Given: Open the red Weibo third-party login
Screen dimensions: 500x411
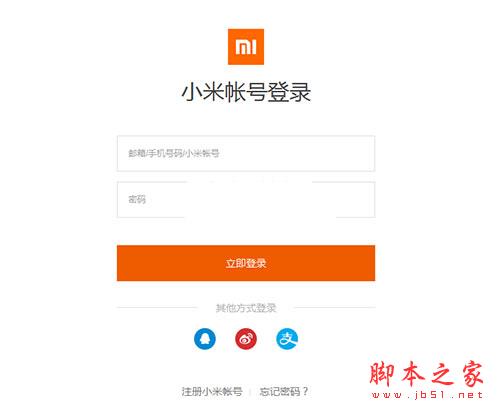Looking at the screenshot, I should click(246, 339).
